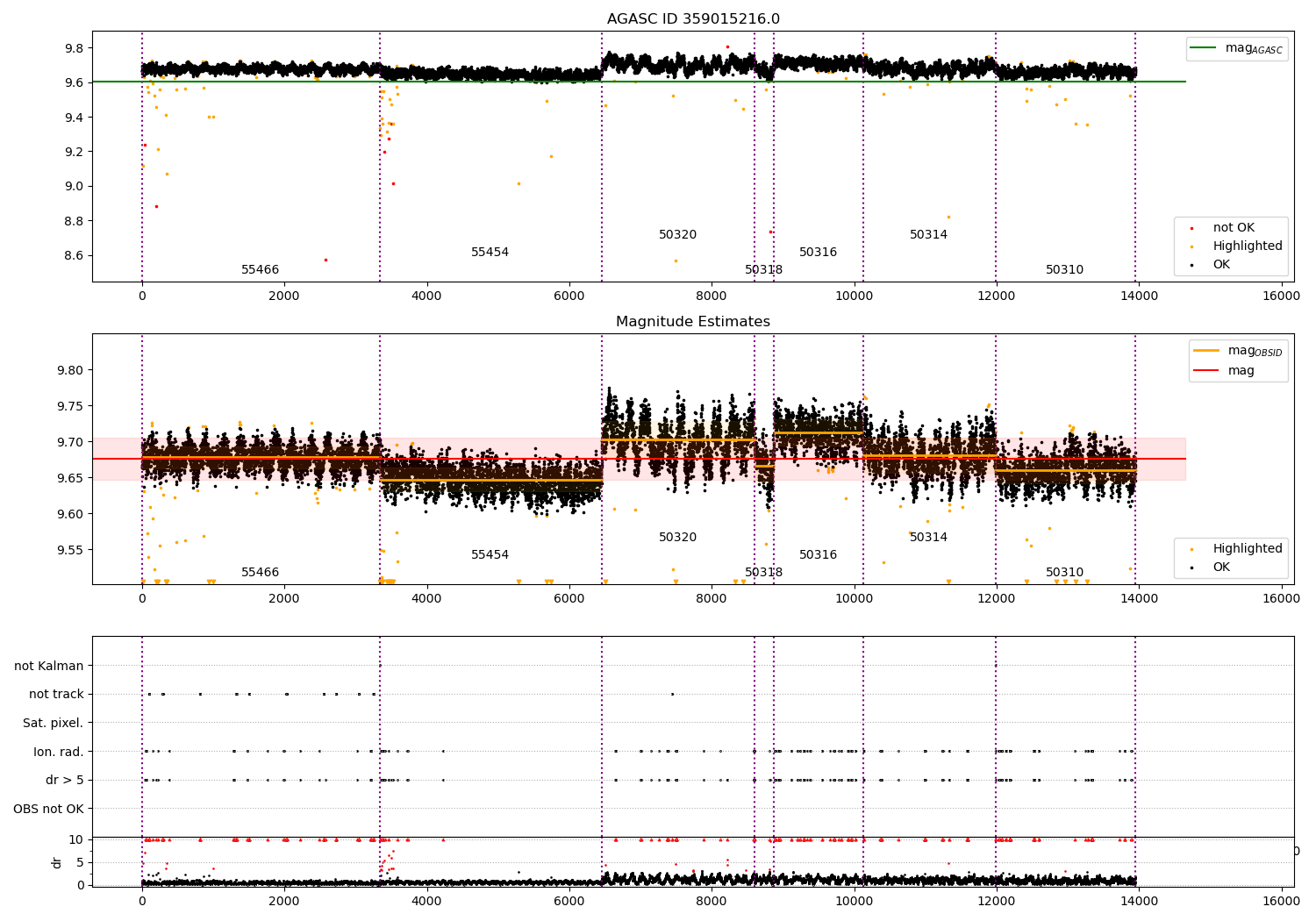
Task: Click the 'dr > 5' row label
Action: 65,780
